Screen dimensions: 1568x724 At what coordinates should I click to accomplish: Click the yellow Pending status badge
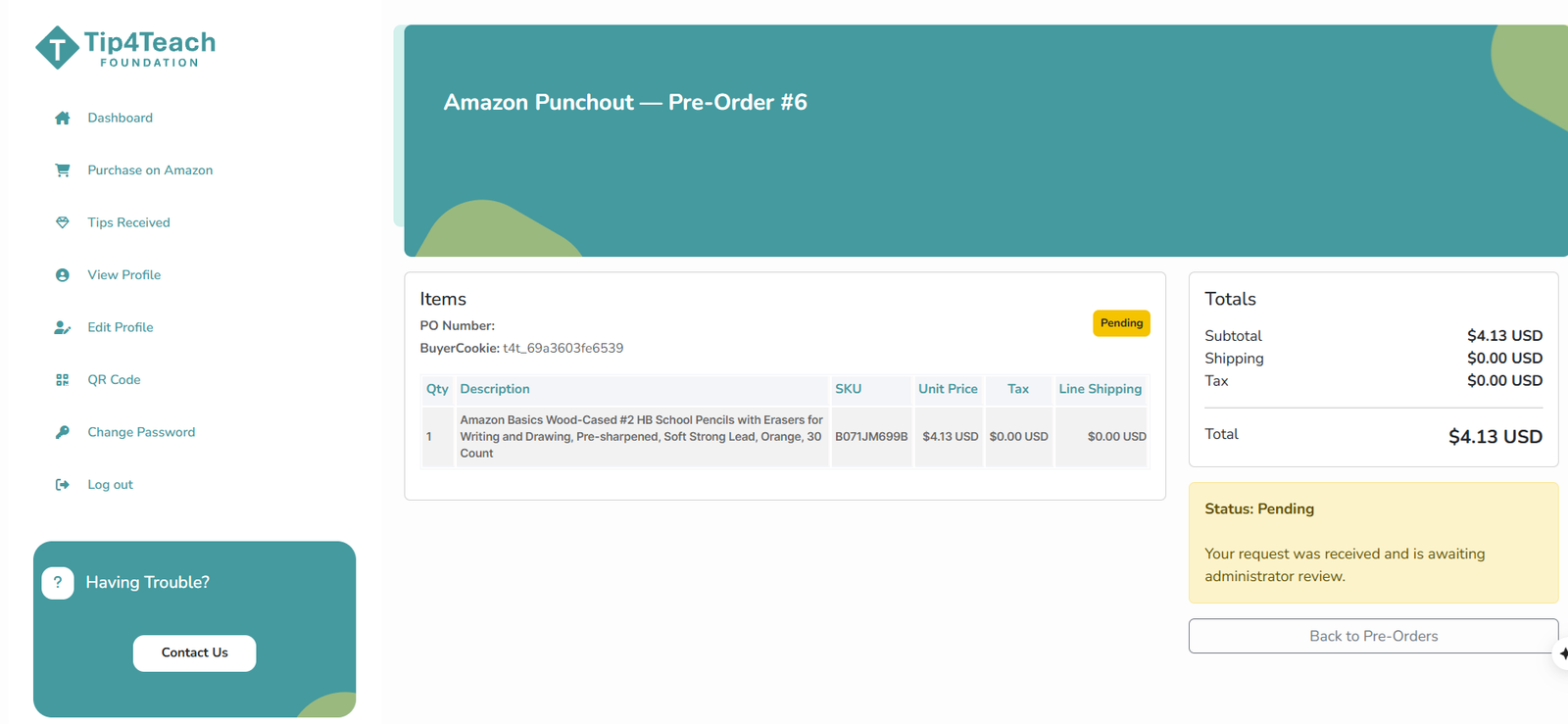click(1121, 323)
